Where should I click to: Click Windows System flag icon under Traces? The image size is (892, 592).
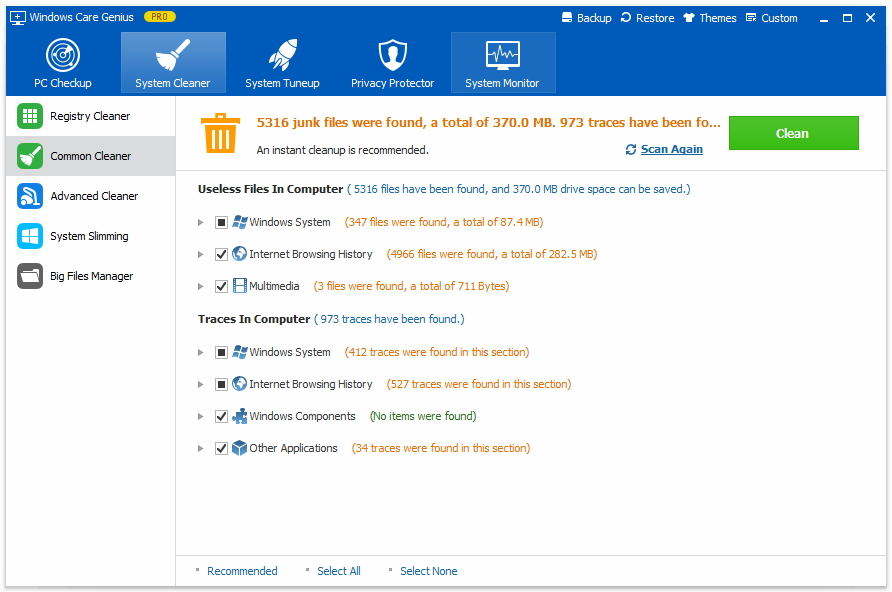pos(239,352)
